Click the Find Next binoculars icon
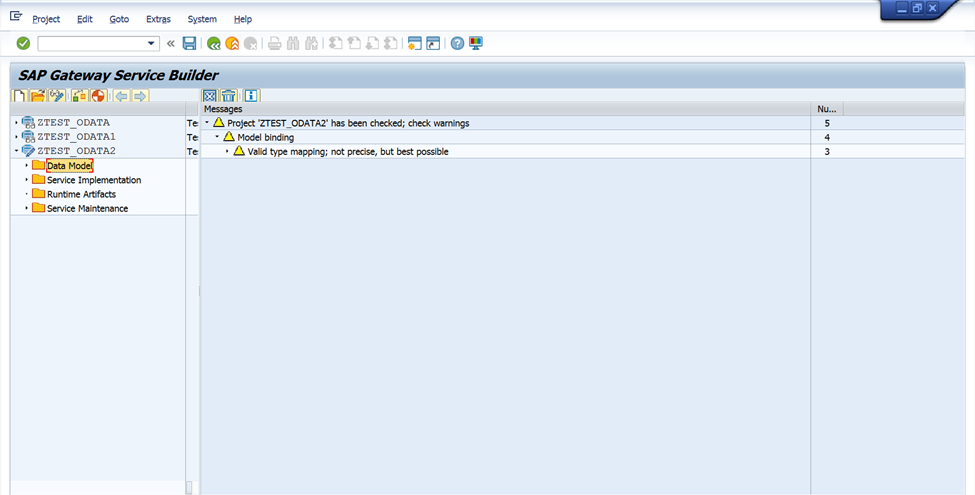The width and height of the screenshot is (975, 495). pyautogui.click(x=312, y=43)
